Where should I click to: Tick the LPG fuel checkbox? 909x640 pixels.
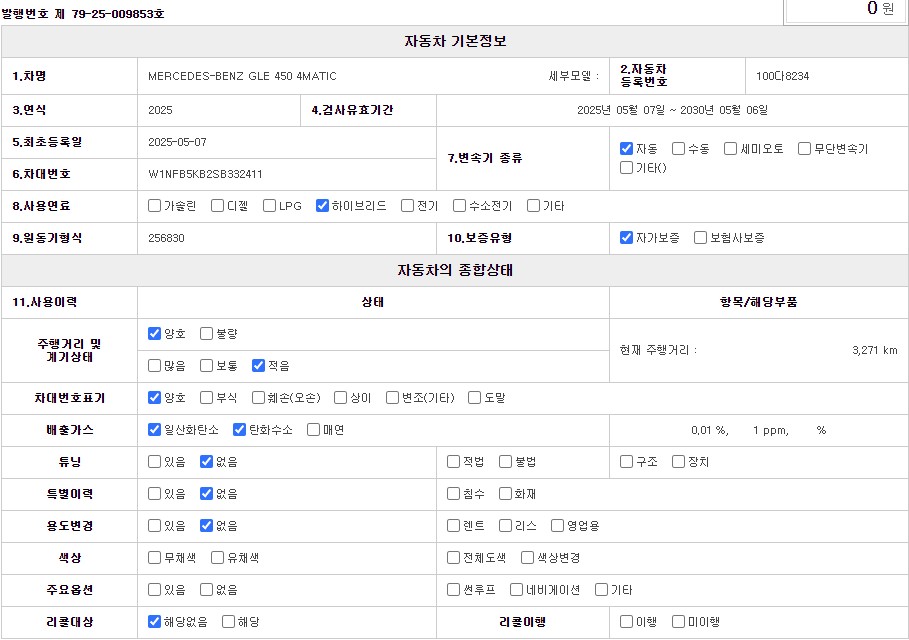click(270, 206)
